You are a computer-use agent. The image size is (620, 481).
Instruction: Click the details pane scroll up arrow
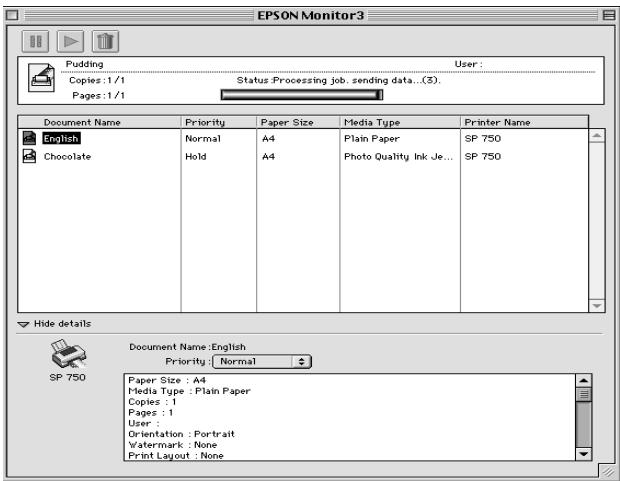click(584, 381)
